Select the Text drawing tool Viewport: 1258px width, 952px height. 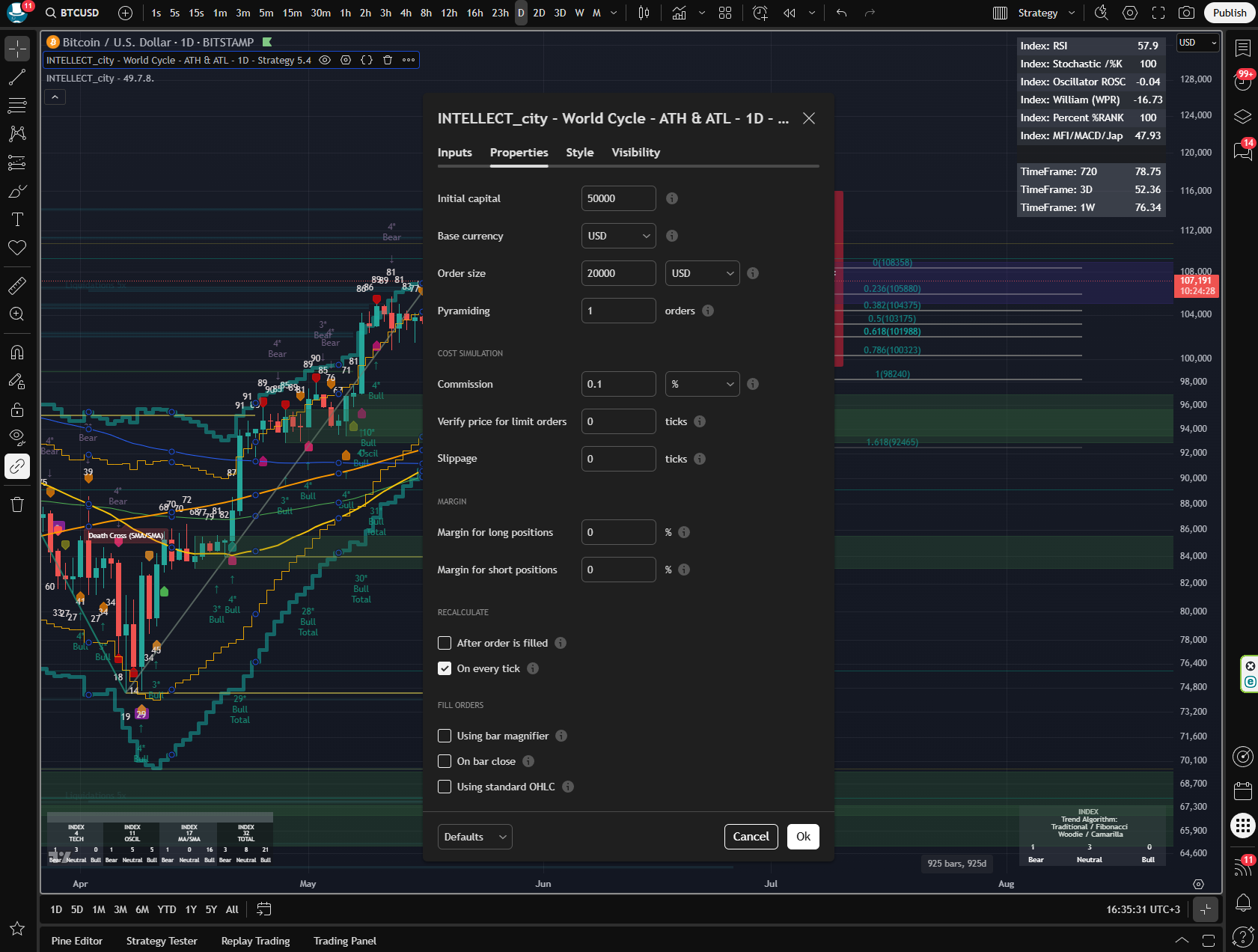coord(17,219)
